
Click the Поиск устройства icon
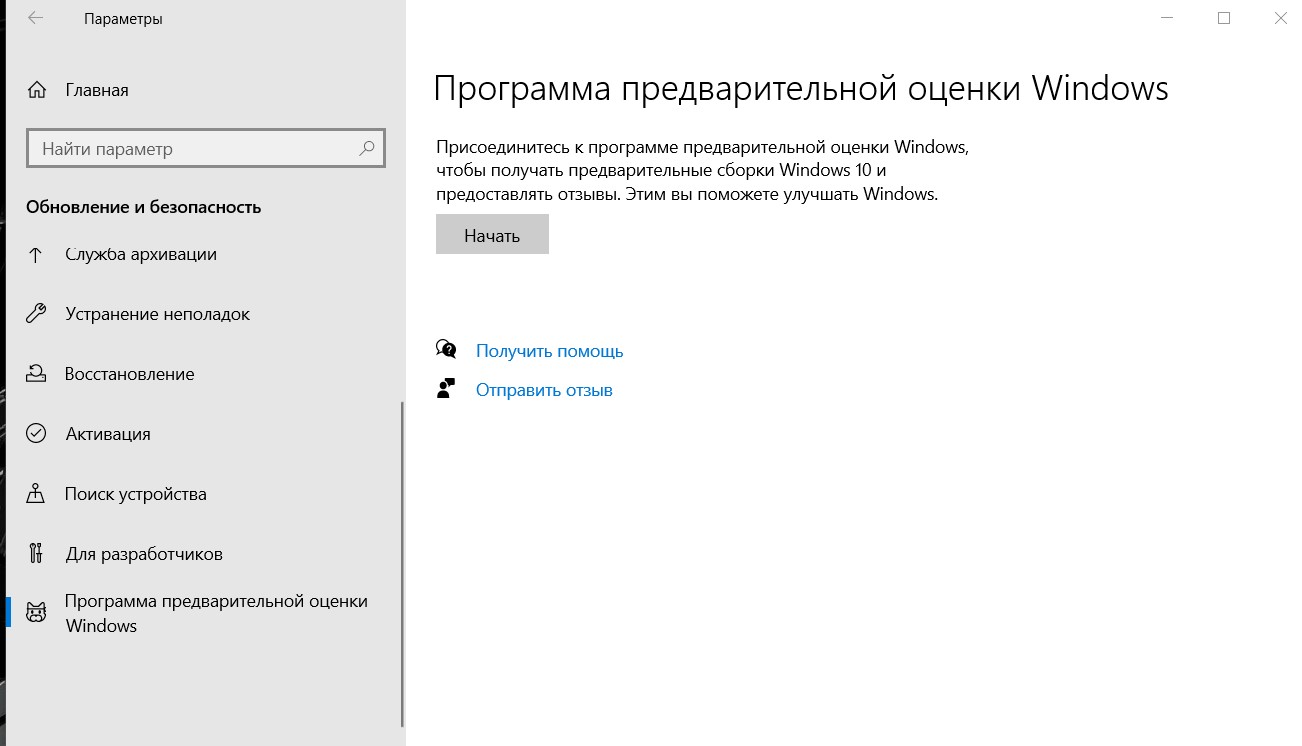pyautogui.click(x=36, y=494)
